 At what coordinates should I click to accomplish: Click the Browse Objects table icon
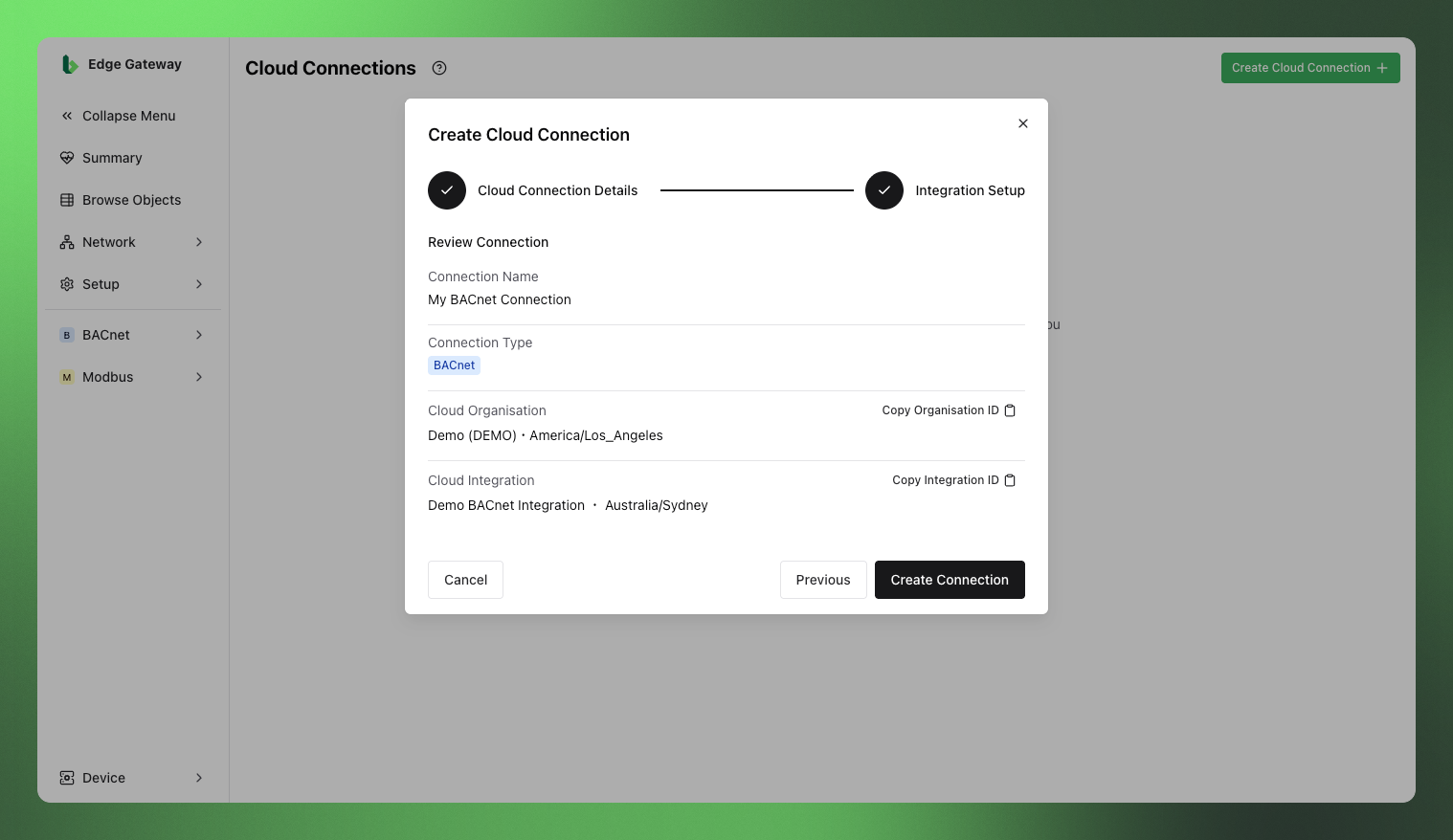click(67, 200)
